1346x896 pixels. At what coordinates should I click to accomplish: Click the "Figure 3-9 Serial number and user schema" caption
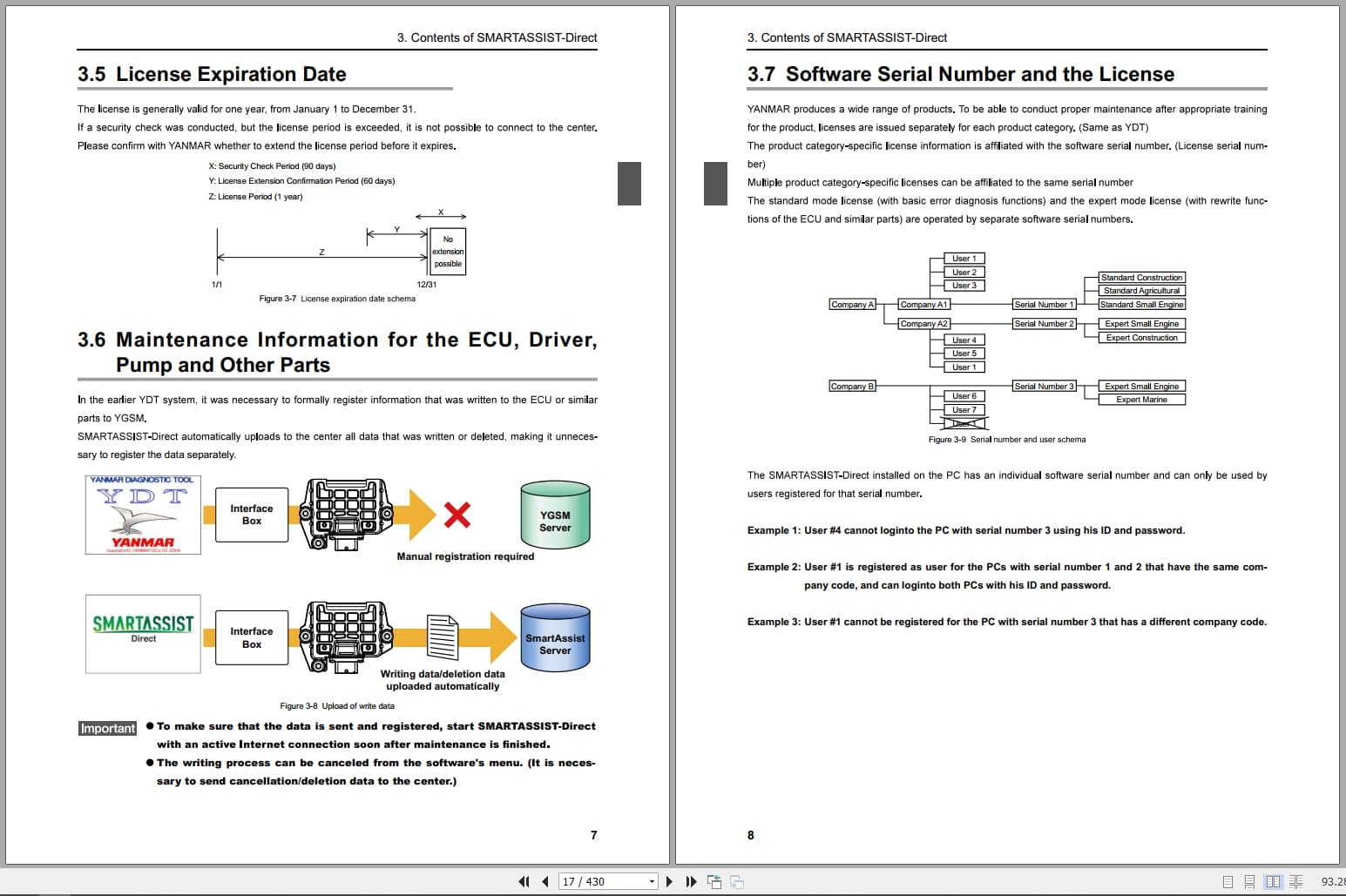[x=1007, y=440]
